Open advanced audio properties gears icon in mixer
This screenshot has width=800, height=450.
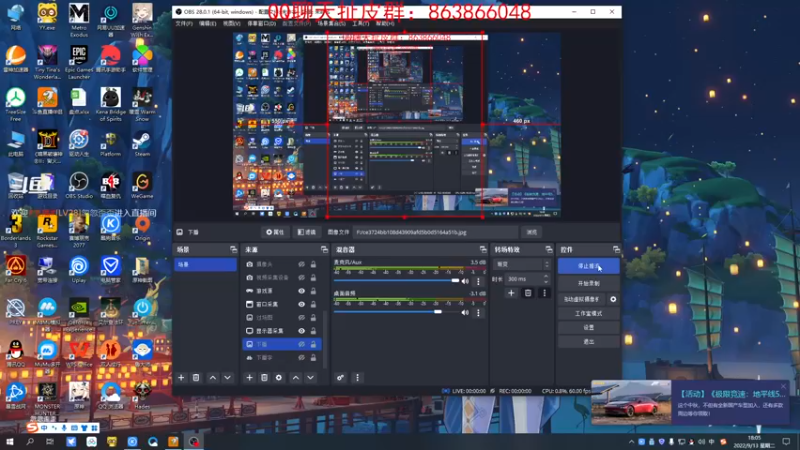click(340, 378)
